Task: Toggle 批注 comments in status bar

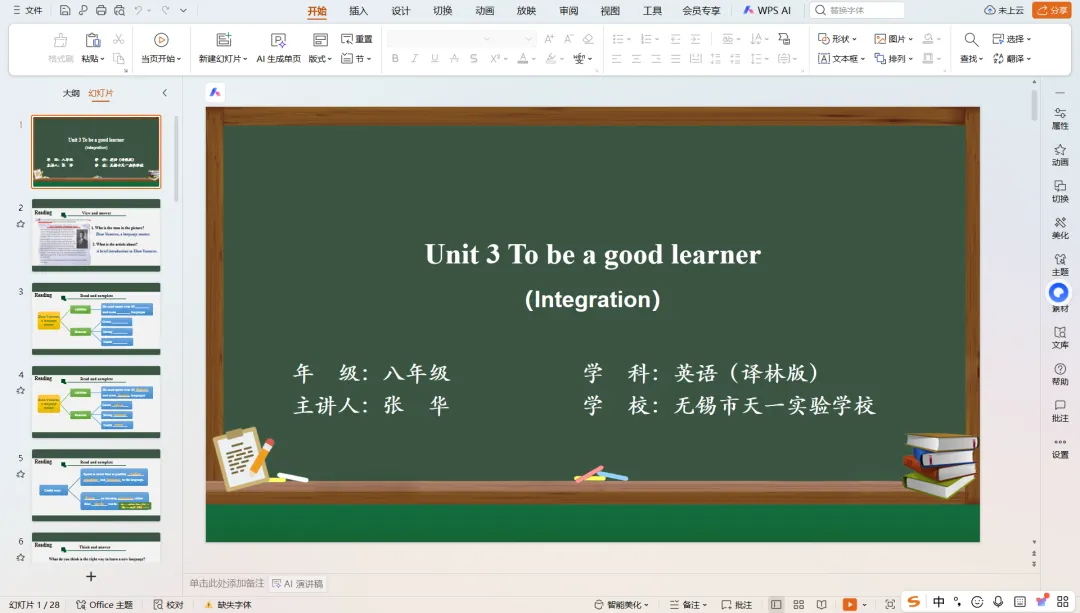Action: coord(736,605)
